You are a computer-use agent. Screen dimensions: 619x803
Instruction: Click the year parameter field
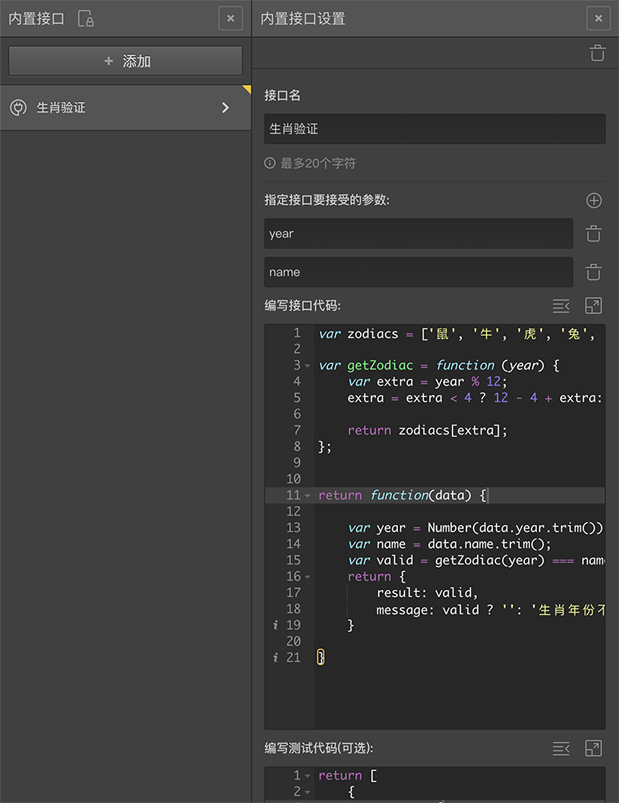click(x=418, y=234)
